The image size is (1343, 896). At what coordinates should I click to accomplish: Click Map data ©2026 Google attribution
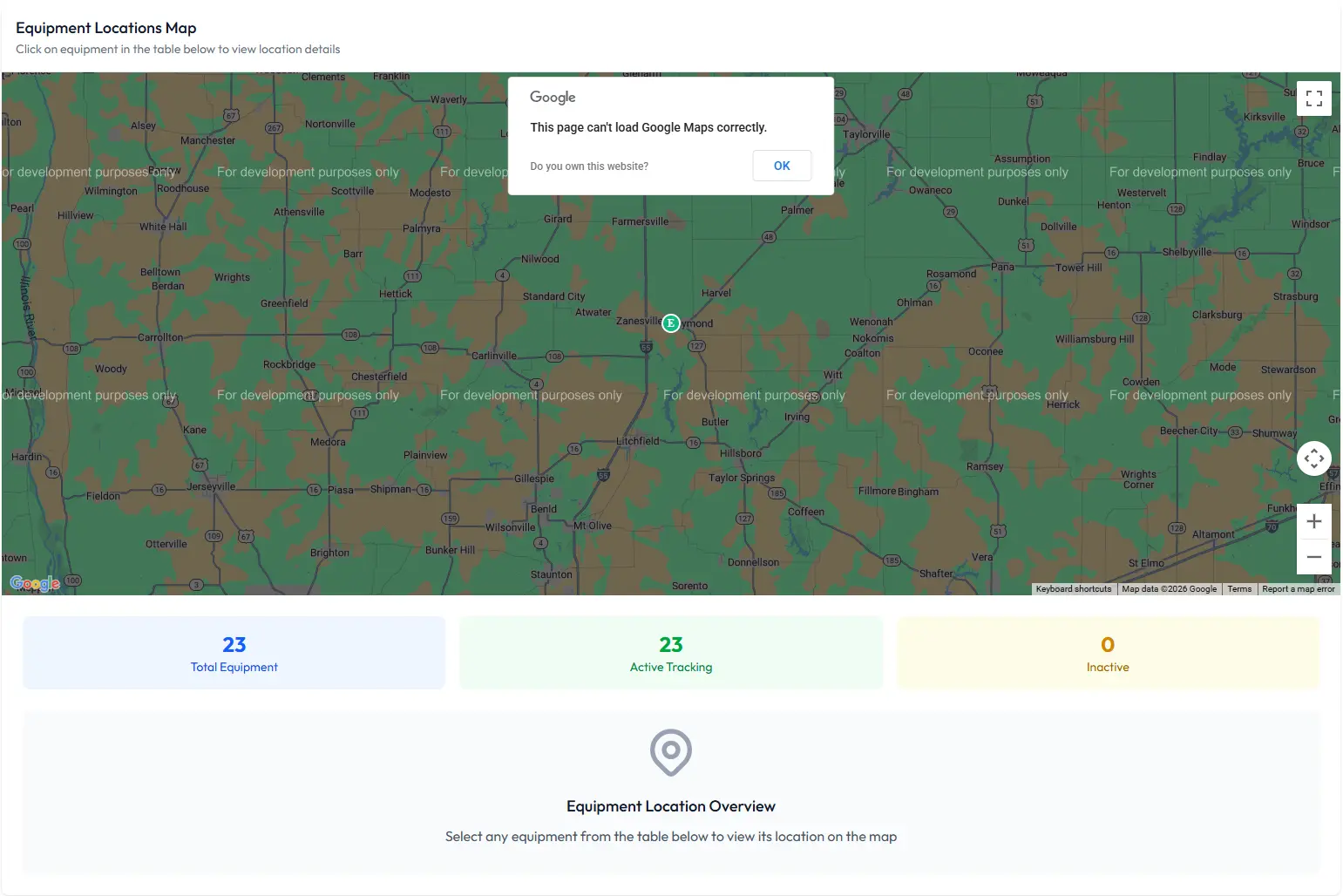point(1169,589)
